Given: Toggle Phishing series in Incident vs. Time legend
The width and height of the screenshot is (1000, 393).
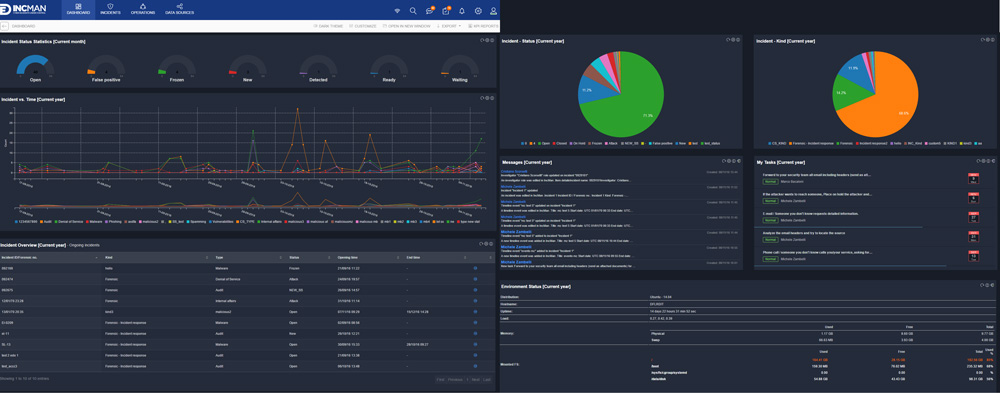Looking at the screenshot, I should (x=114, y=221).
